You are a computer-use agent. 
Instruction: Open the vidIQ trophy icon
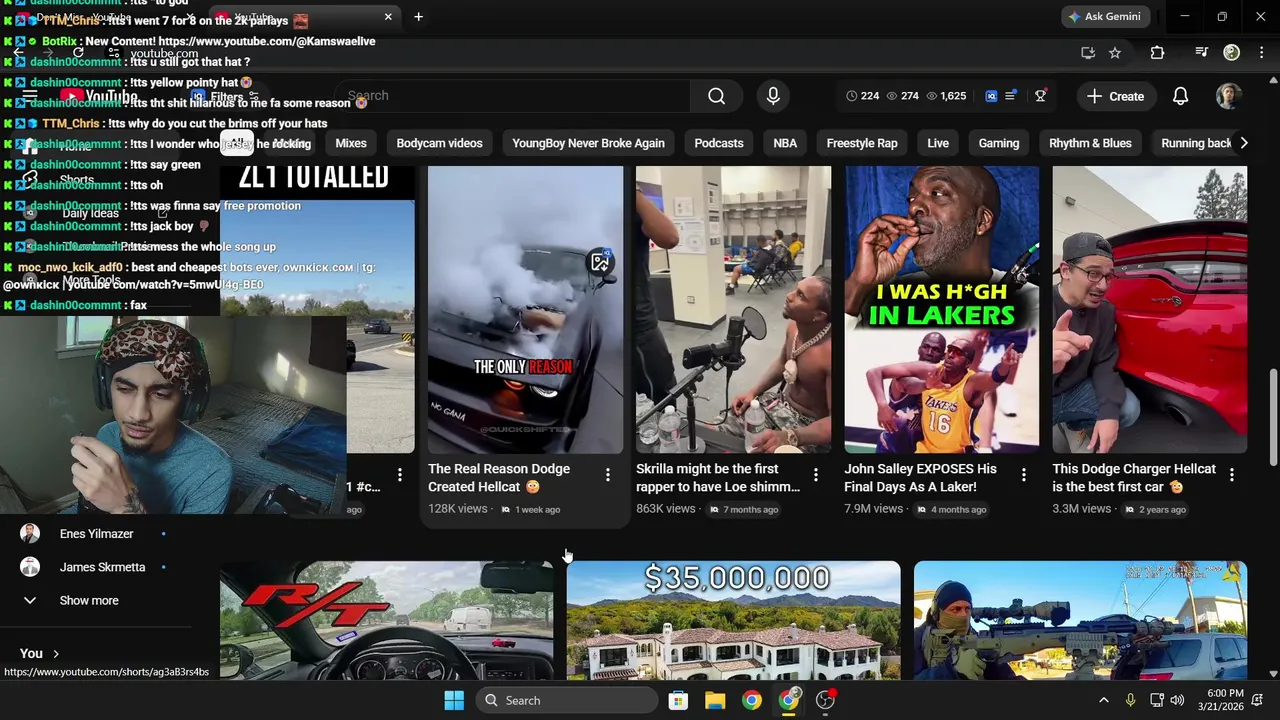pyautogui.click(x=1040, y=96)
